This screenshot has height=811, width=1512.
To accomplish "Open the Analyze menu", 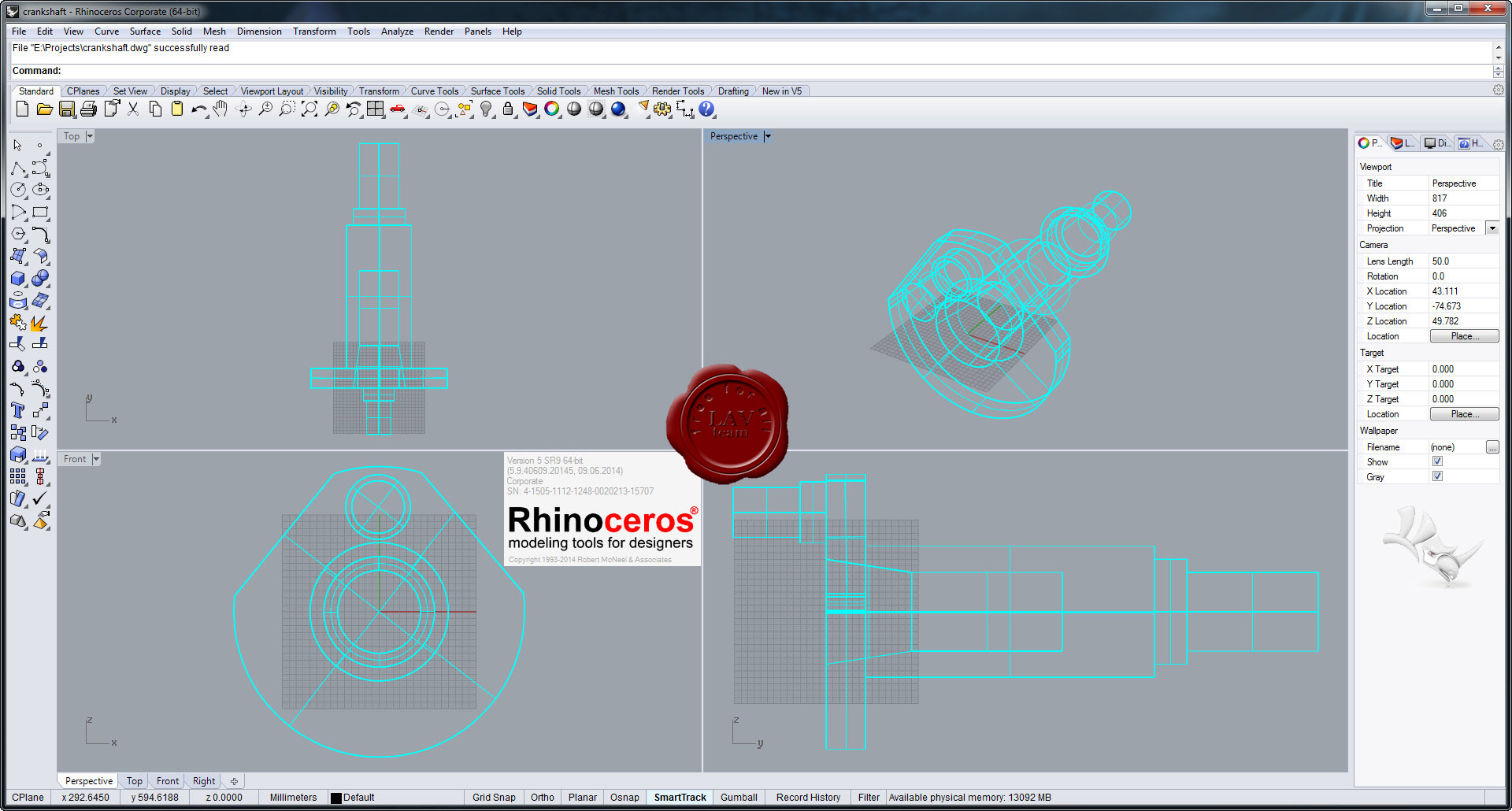I will click(x=397, y=31).
